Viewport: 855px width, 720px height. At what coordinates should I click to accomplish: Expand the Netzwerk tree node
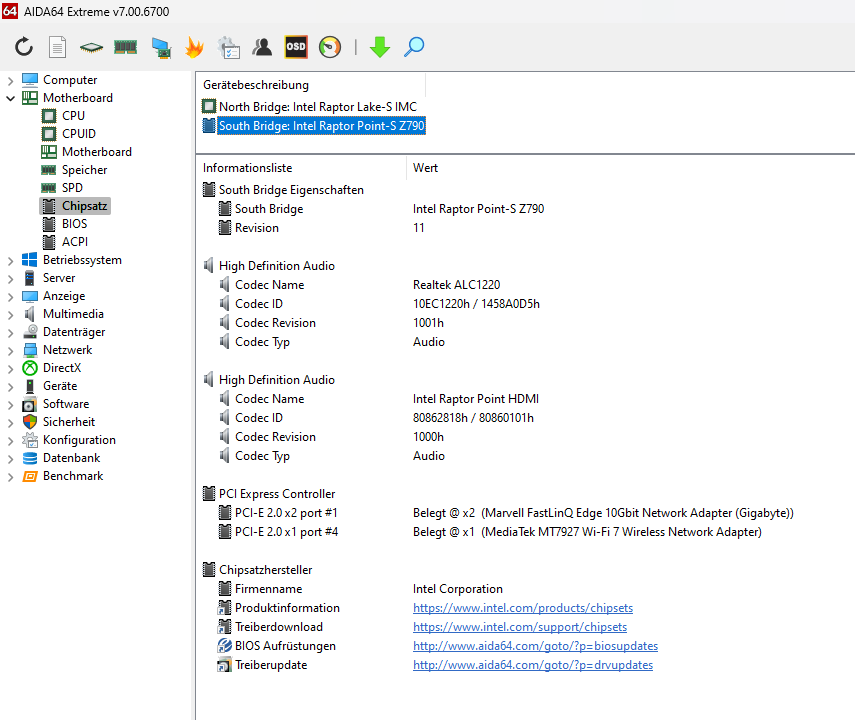[x=10, y=351]
